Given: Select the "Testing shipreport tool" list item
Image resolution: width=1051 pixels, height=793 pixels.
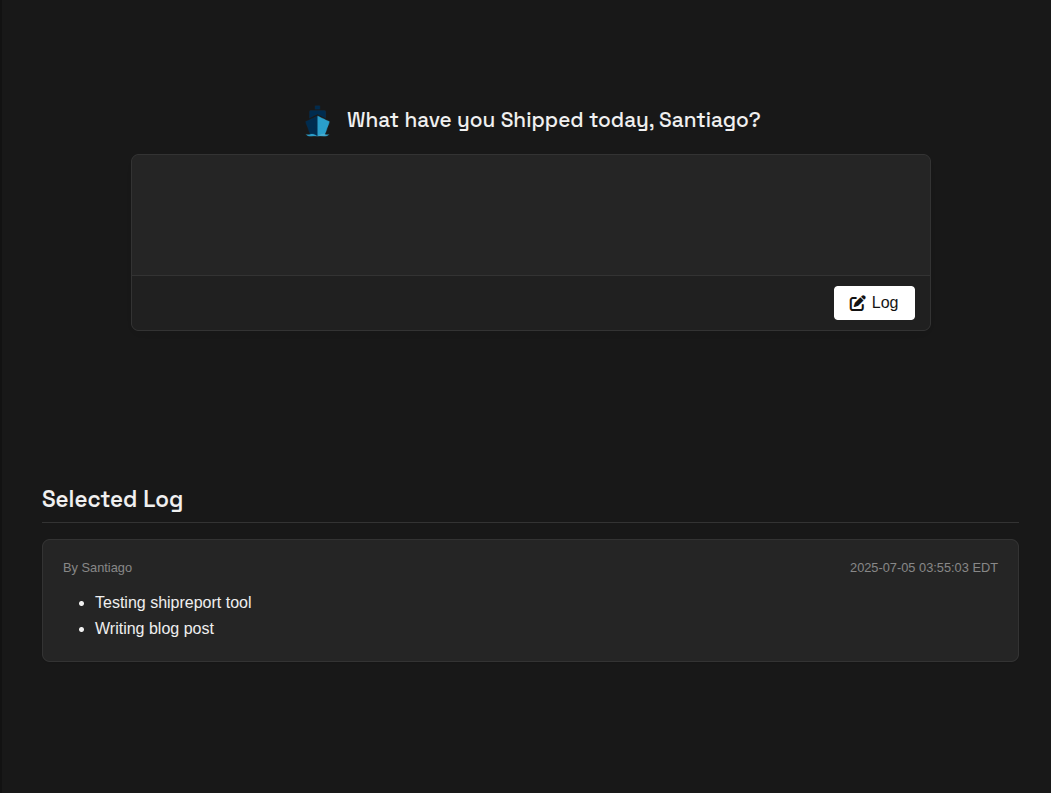Looking at the screenshot, I should point(173,603).
